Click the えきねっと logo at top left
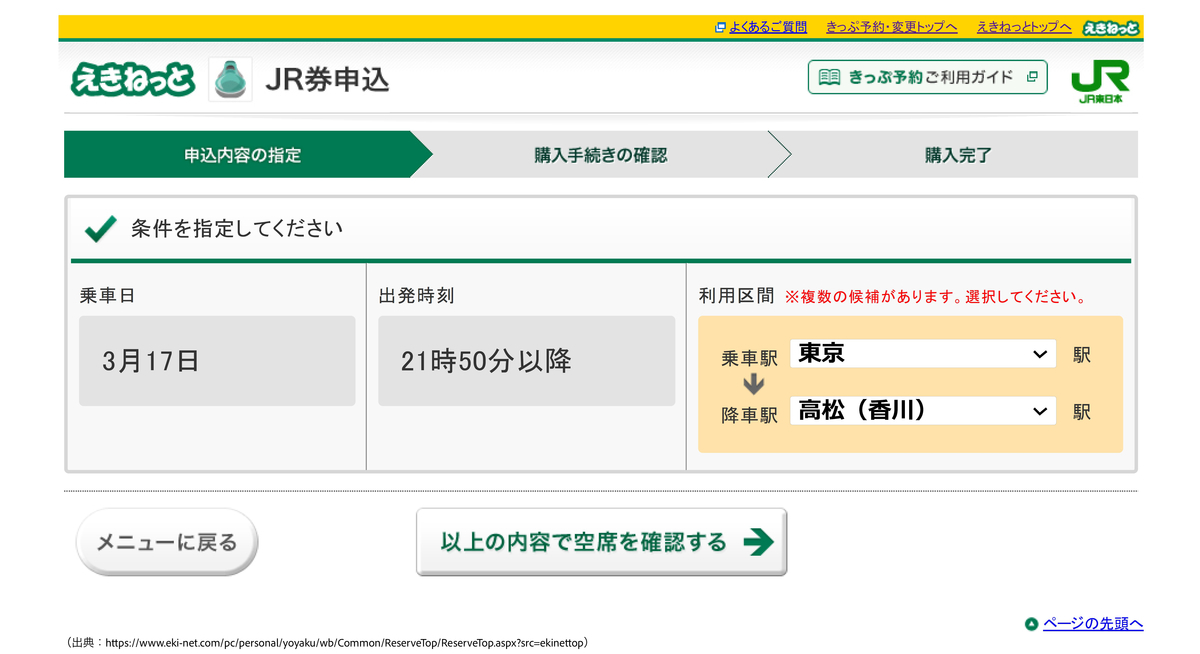 coord(132,79)
